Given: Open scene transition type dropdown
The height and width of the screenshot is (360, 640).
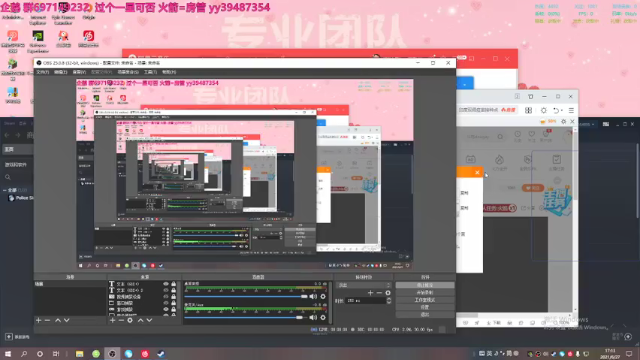Looking at the screenshot, I should point(363,285).
